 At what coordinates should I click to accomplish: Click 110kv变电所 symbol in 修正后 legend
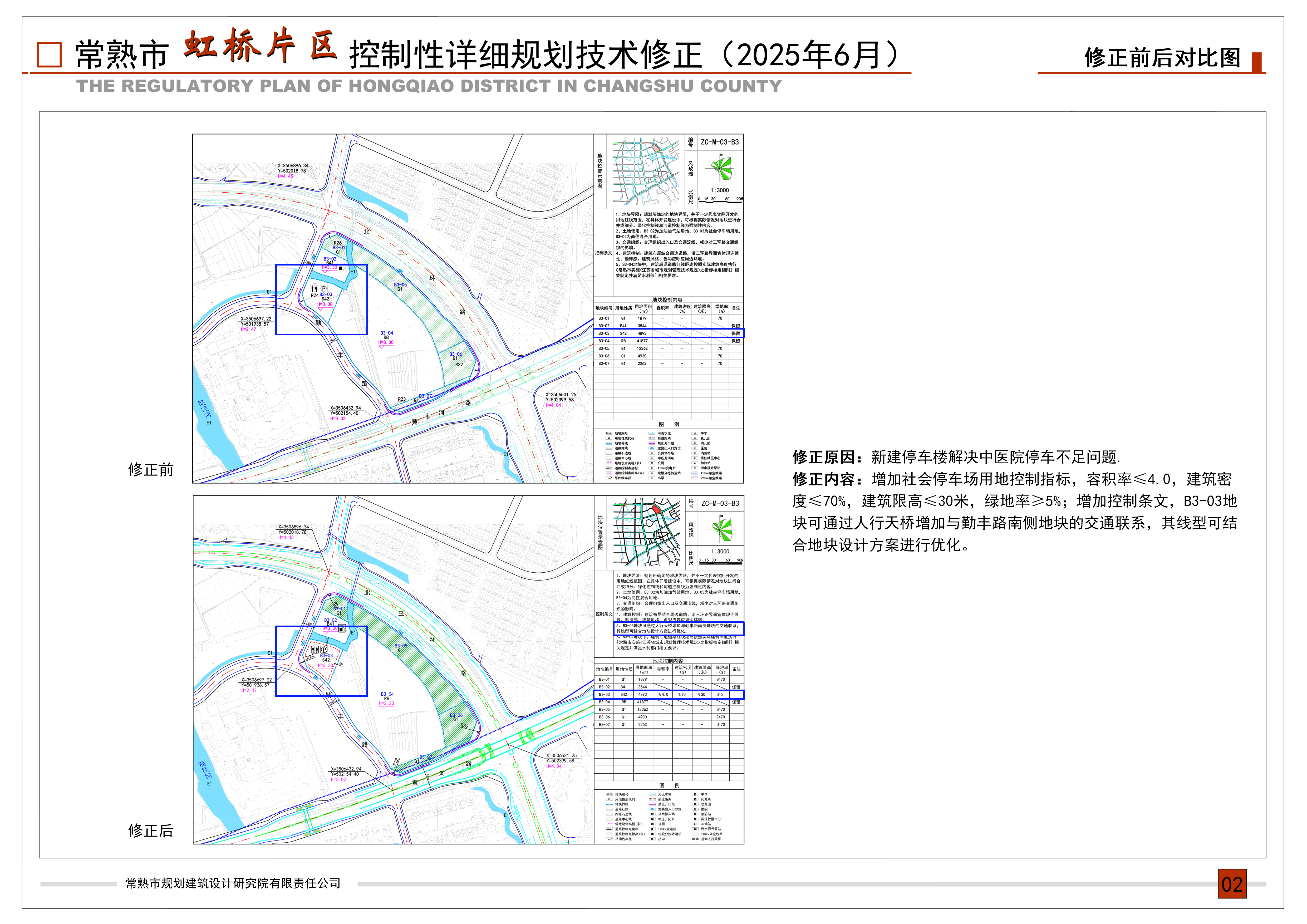652,829
